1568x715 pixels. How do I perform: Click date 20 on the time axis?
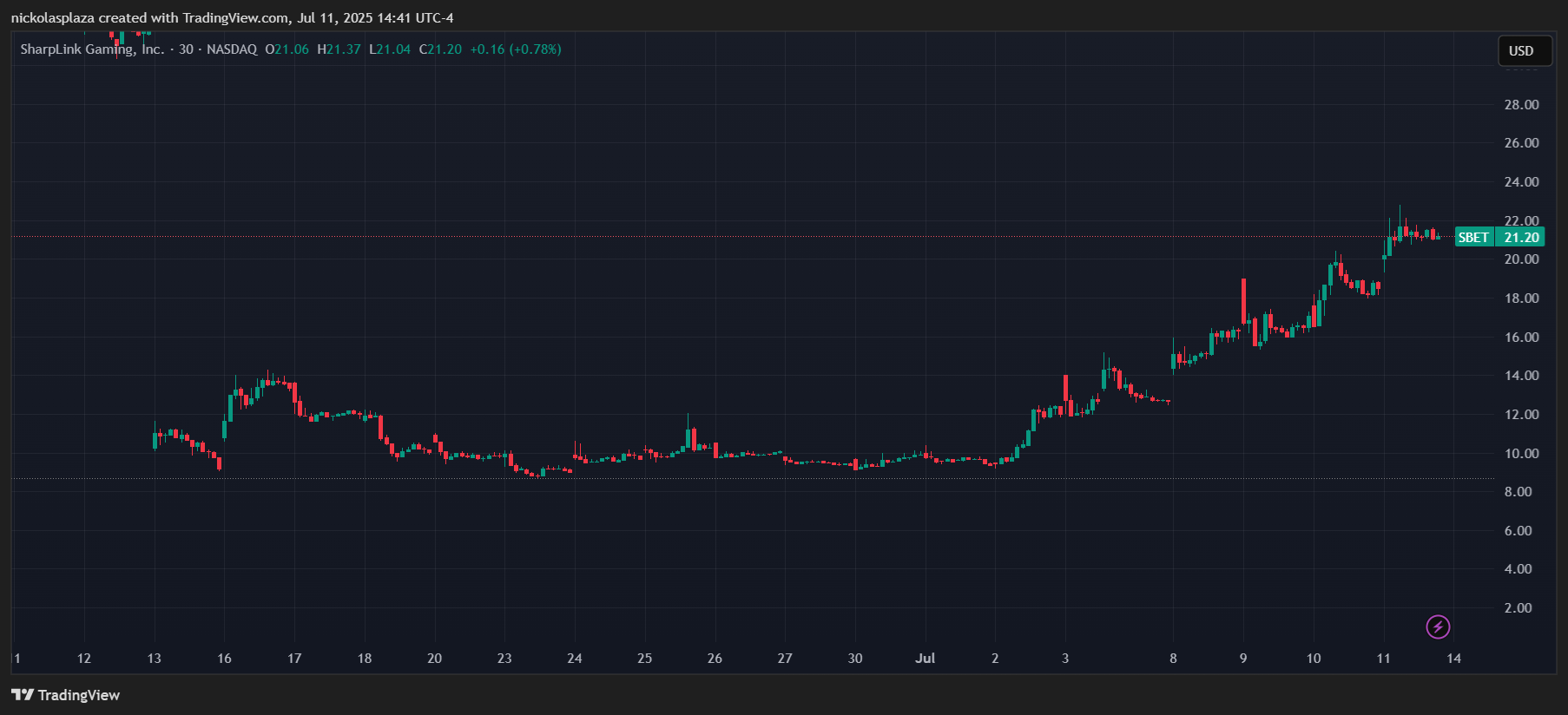[434, 658]
